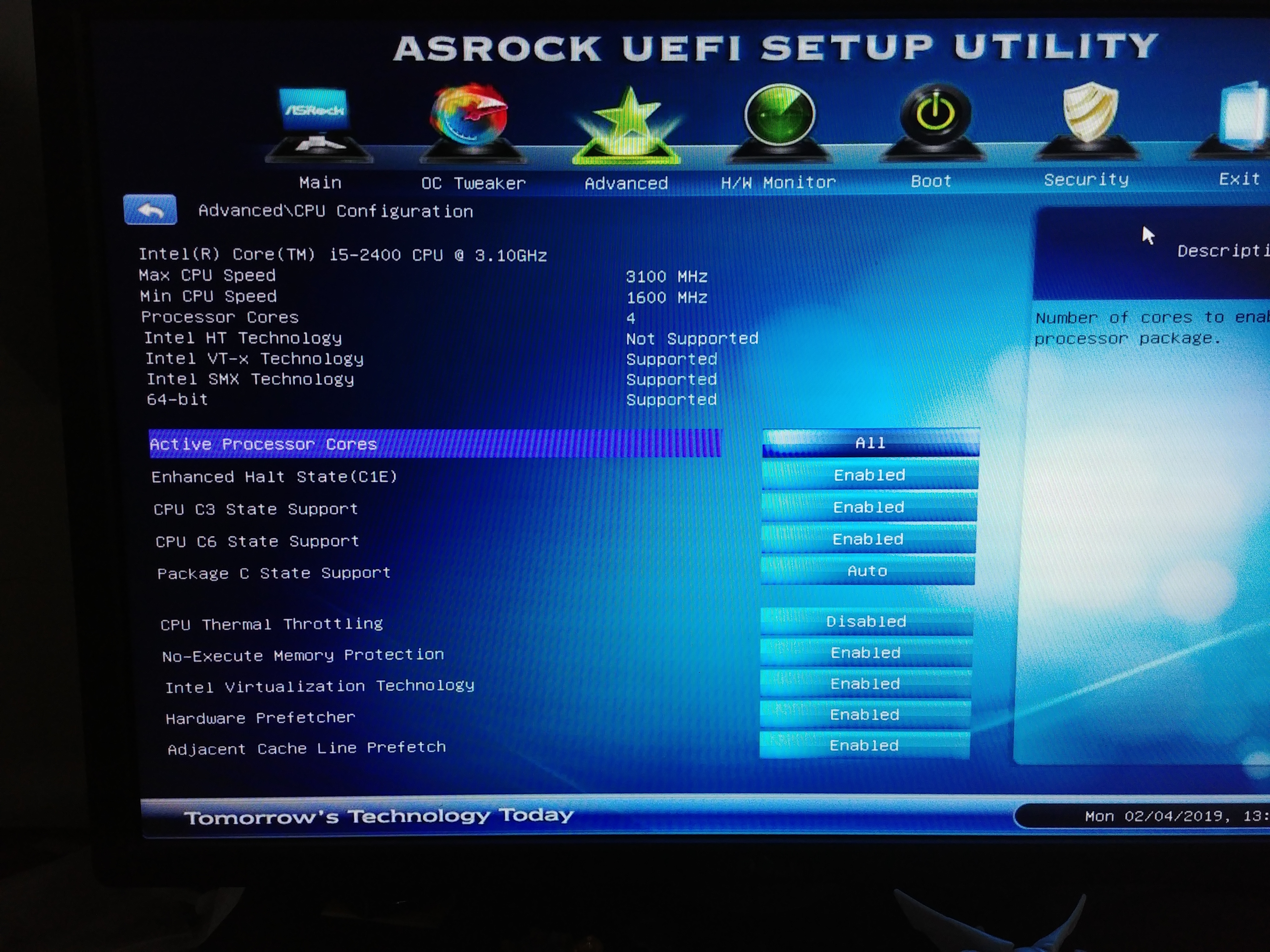Click the Intel HT Technology label
This screenshot has height=952, width=1270.
(x=243, y=338)
